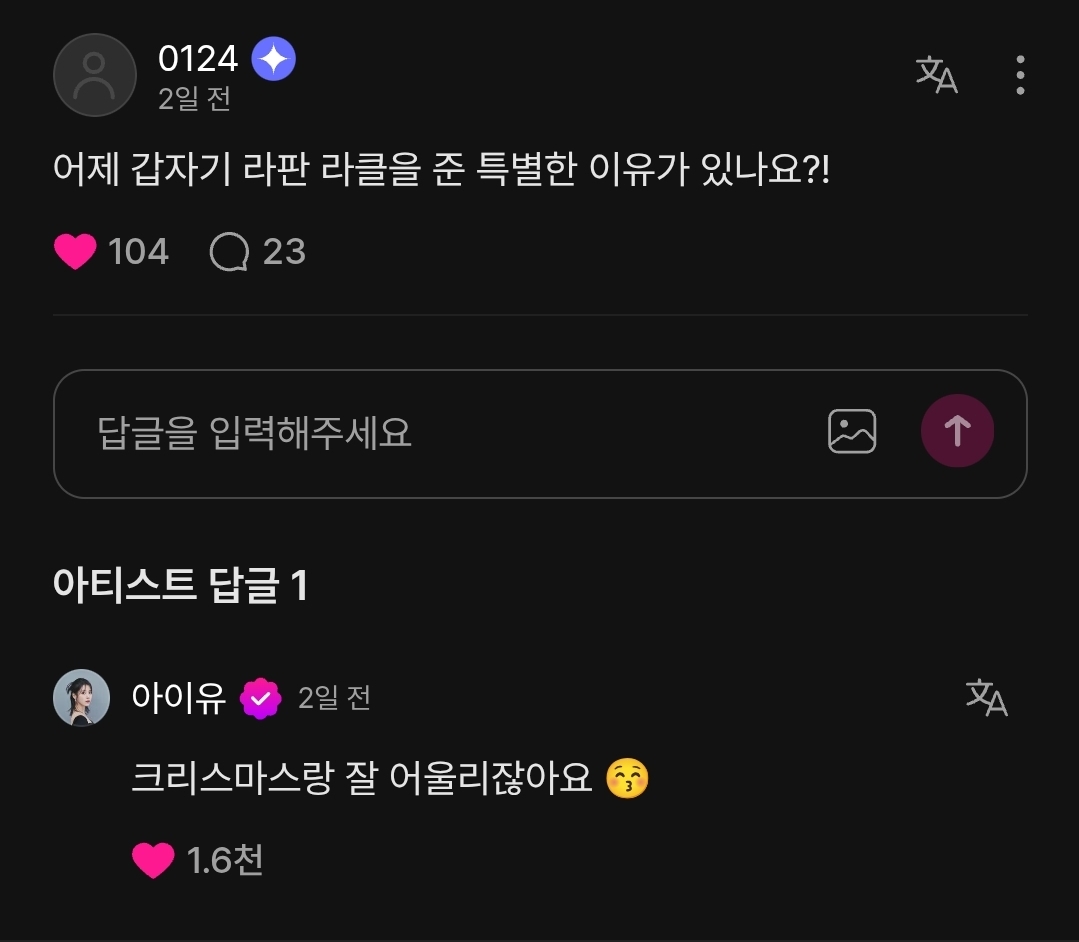Image resolution: width=1079 pixels, height=942 pixels.
Task: Open the three-dot more options menu
Action: [1019, 75]
